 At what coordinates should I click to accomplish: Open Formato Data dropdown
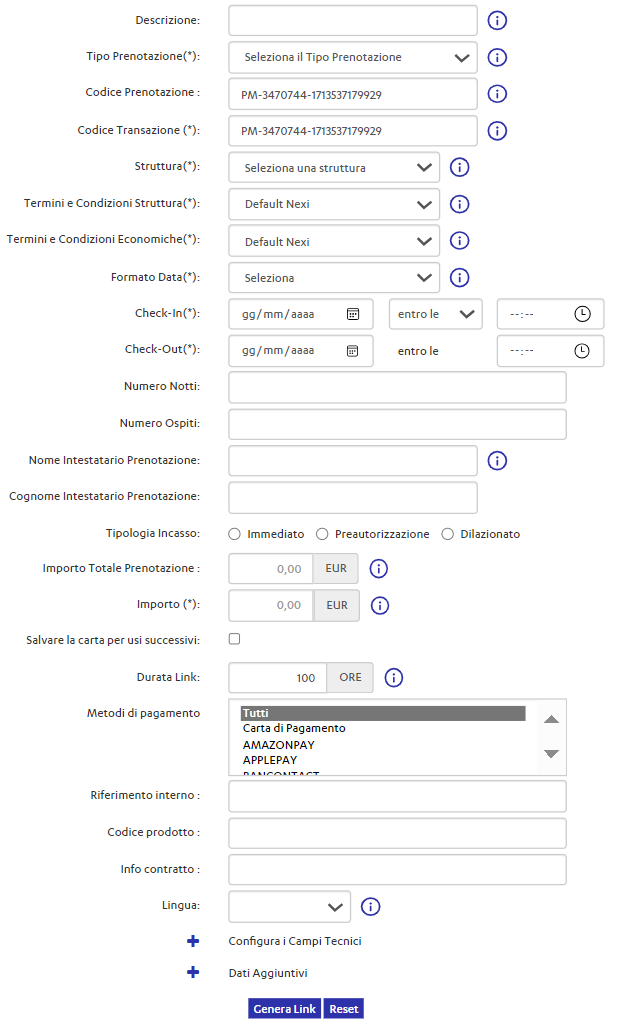pyautogui.click(x=334, y=278)
